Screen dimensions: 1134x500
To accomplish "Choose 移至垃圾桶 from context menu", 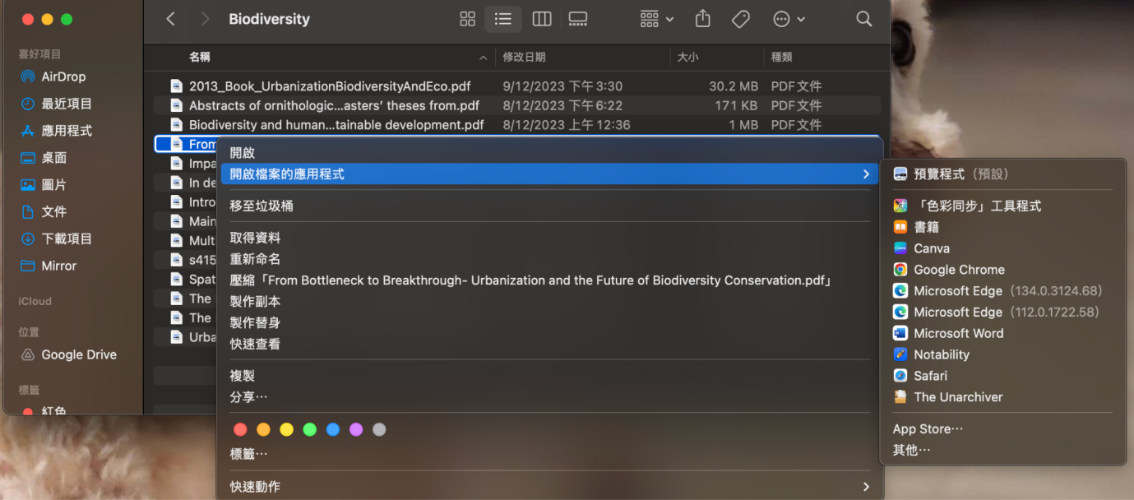I will pos(261,205).
